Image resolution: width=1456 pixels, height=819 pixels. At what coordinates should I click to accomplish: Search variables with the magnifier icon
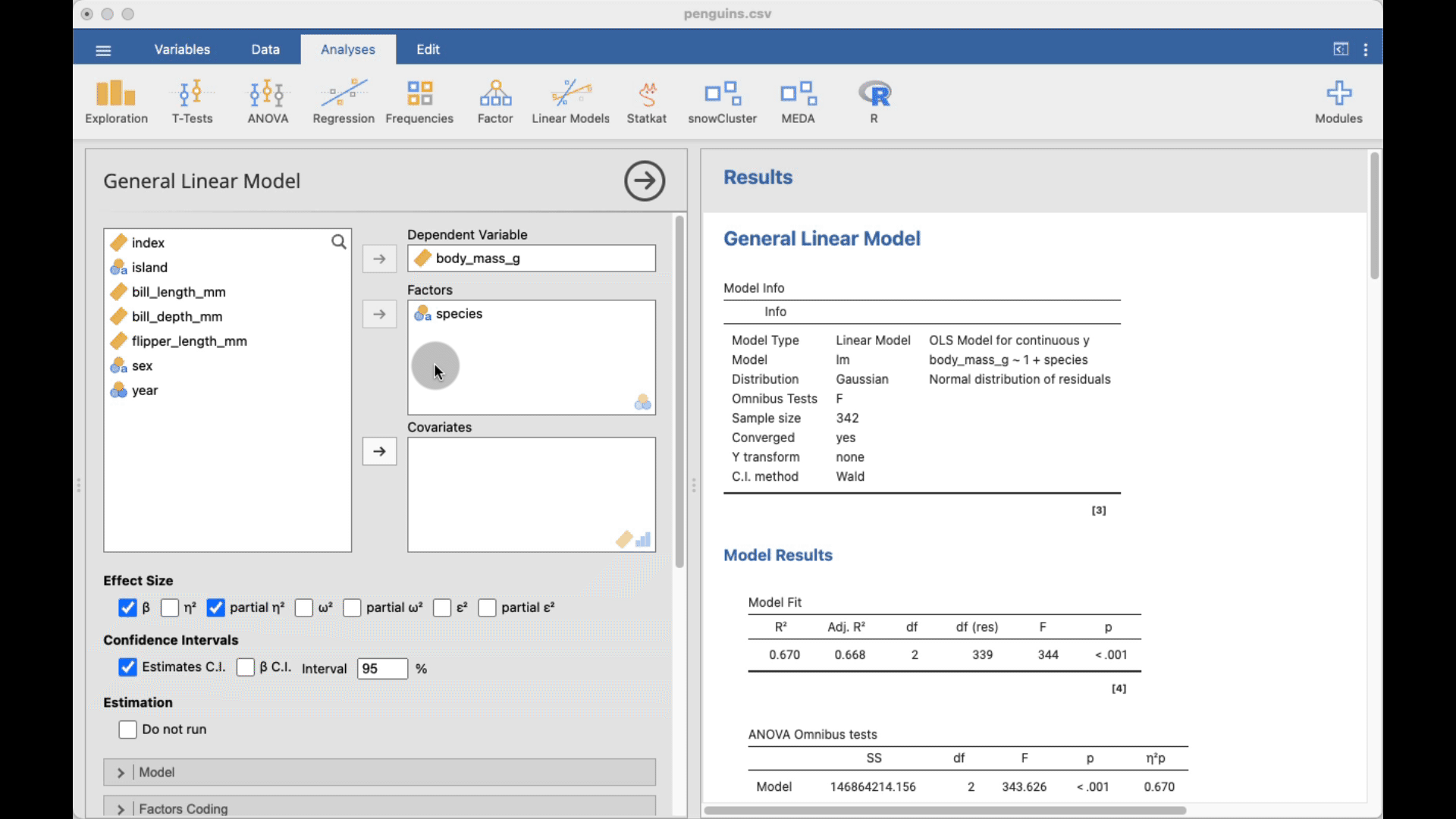click(x=339, y=242)
